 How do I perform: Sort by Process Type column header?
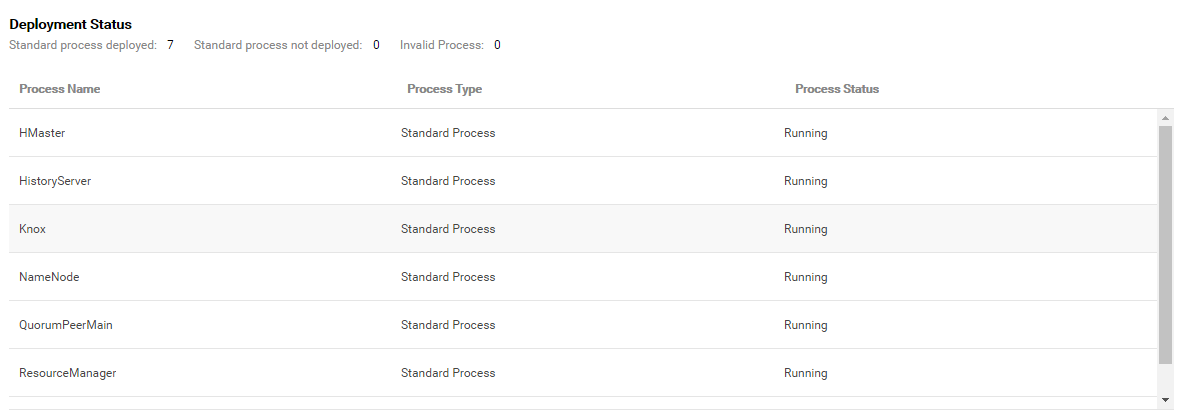pyautogui.click(x=445, y=88)
